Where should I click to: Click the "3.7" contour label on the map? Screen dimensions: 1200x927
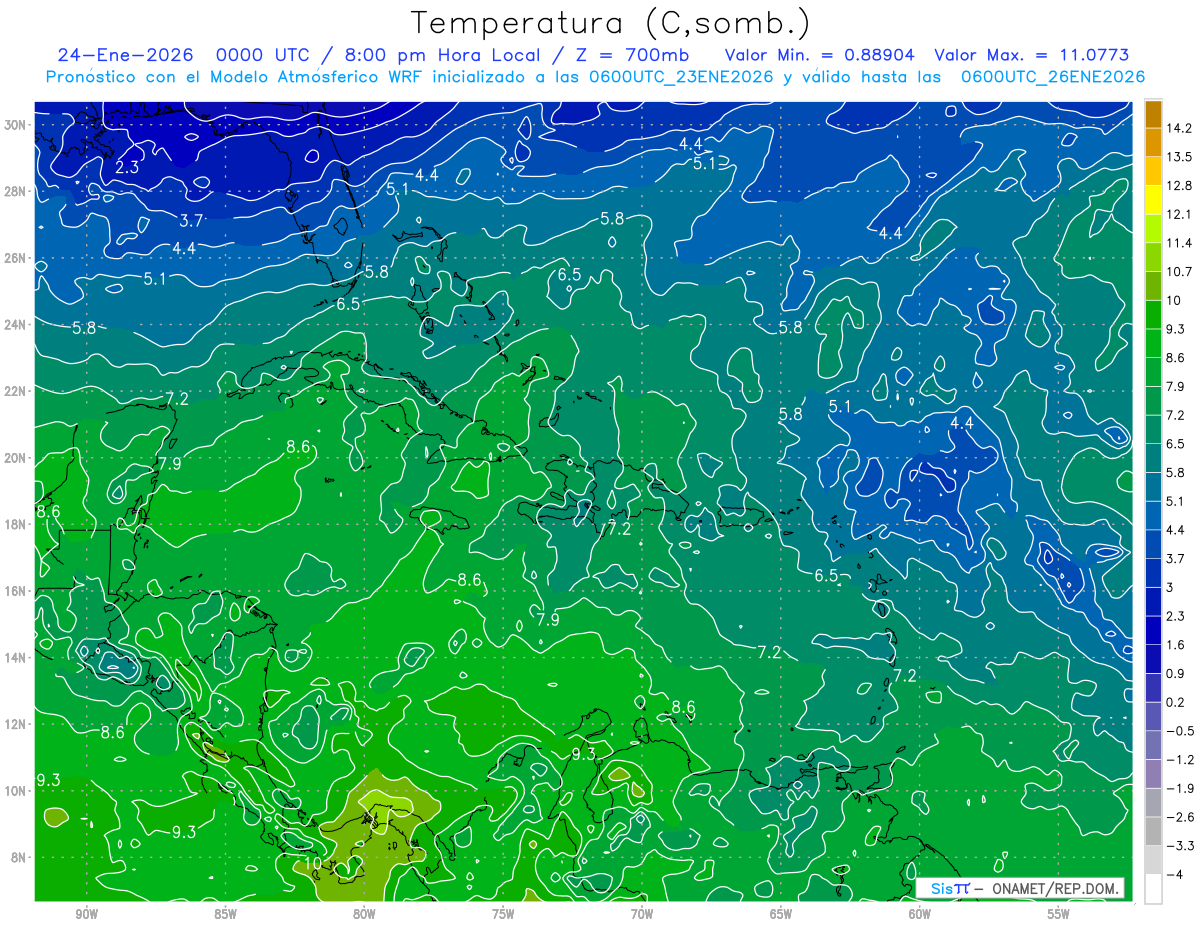click(x=193, y=220)
